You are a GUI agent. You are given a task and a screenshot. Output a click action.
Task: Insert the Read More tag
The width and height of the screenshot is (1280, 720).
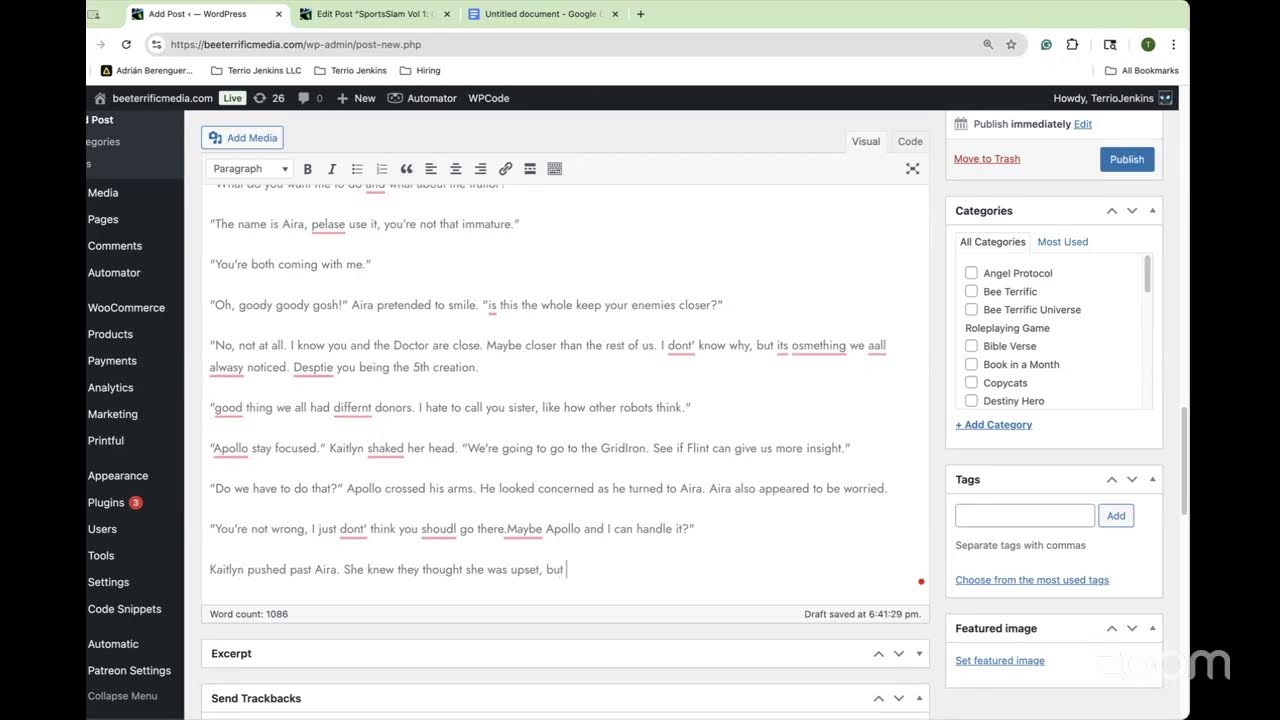(530, 168)
